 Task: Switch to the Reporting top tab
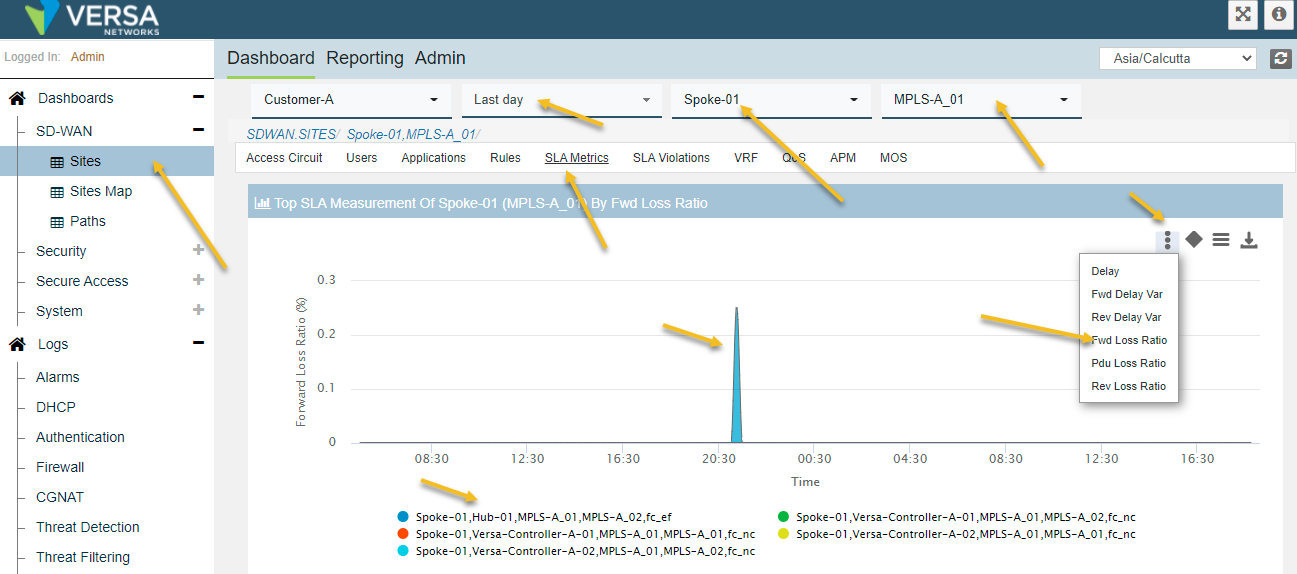pos(365,58)
